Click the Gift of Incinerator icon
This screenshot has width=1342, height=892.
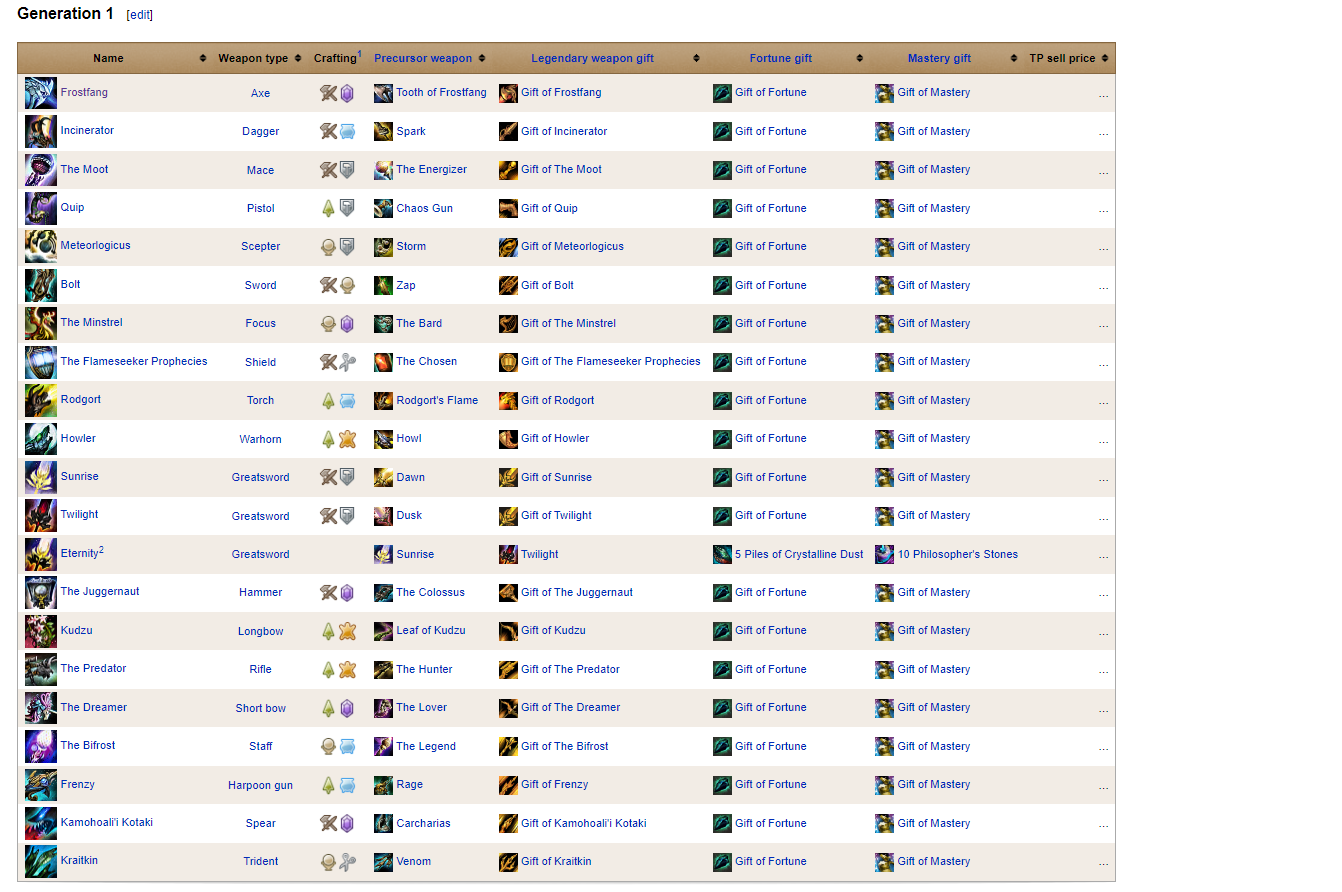tap(508, 131)
